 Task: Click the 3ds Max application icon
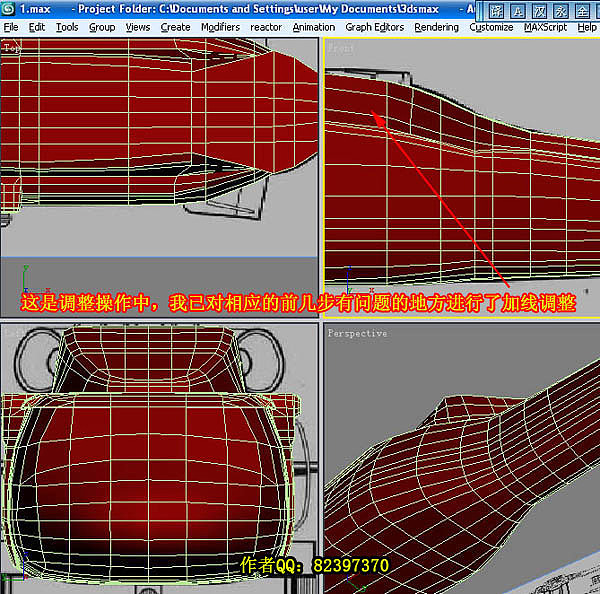tap(8, 8)
